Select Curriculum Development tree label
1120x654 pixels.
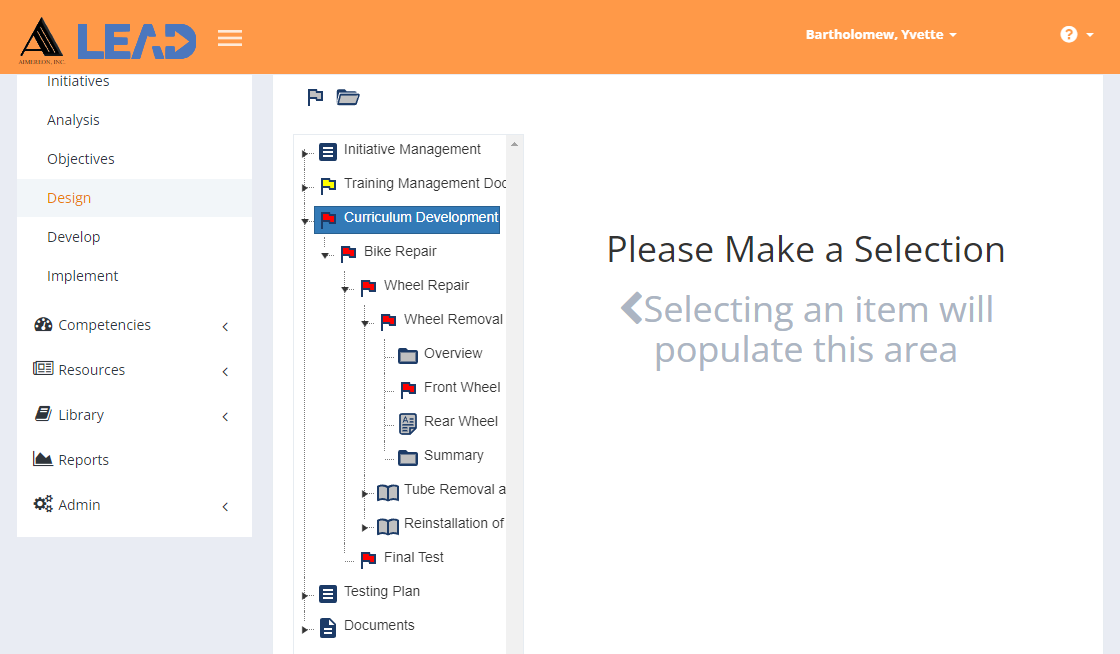pyautogui.click(x=421, y=217)
